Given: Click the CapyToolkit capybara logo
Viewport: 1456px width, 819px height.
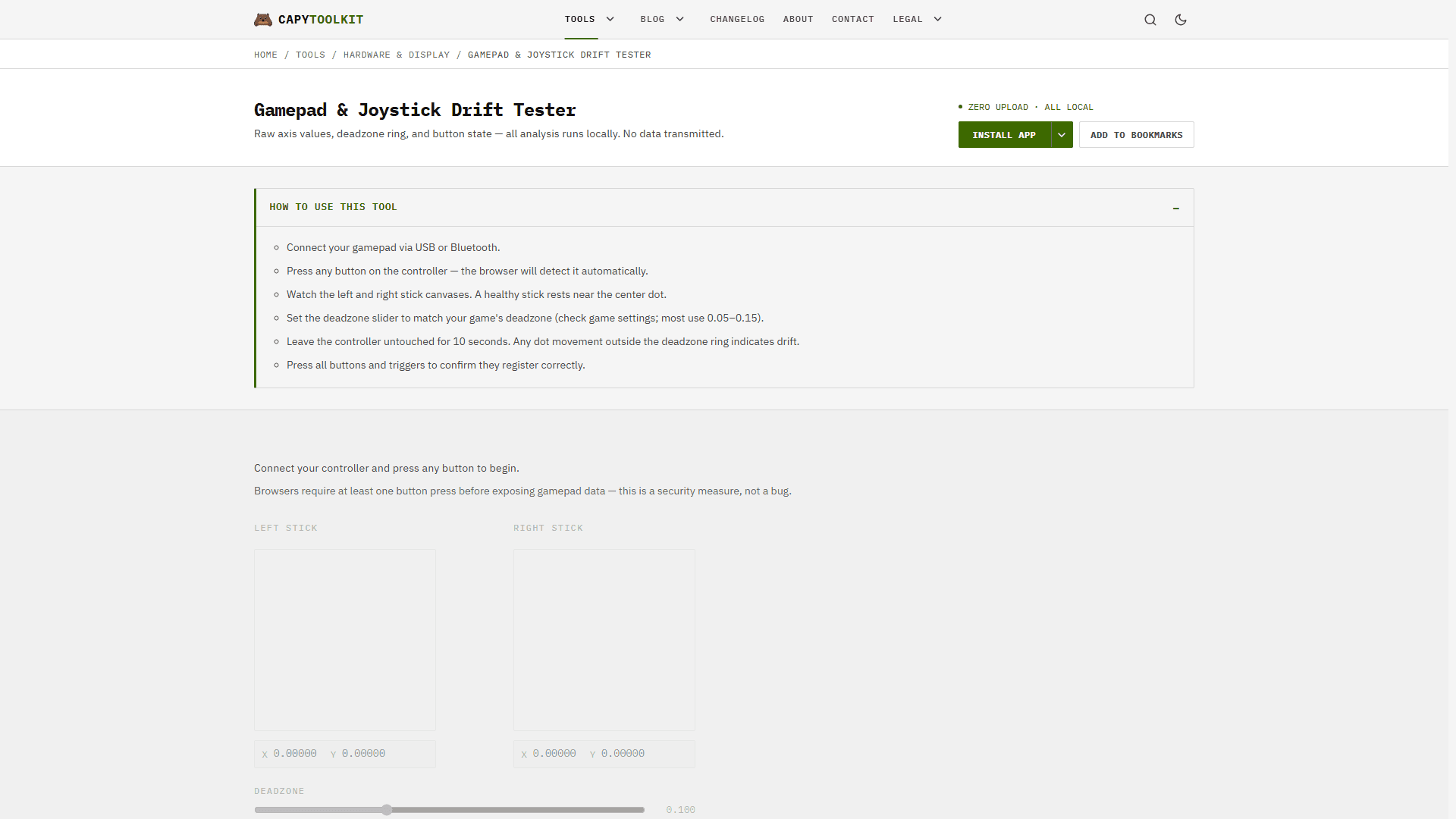Looking at the screenshot, I should coord(263,20).
